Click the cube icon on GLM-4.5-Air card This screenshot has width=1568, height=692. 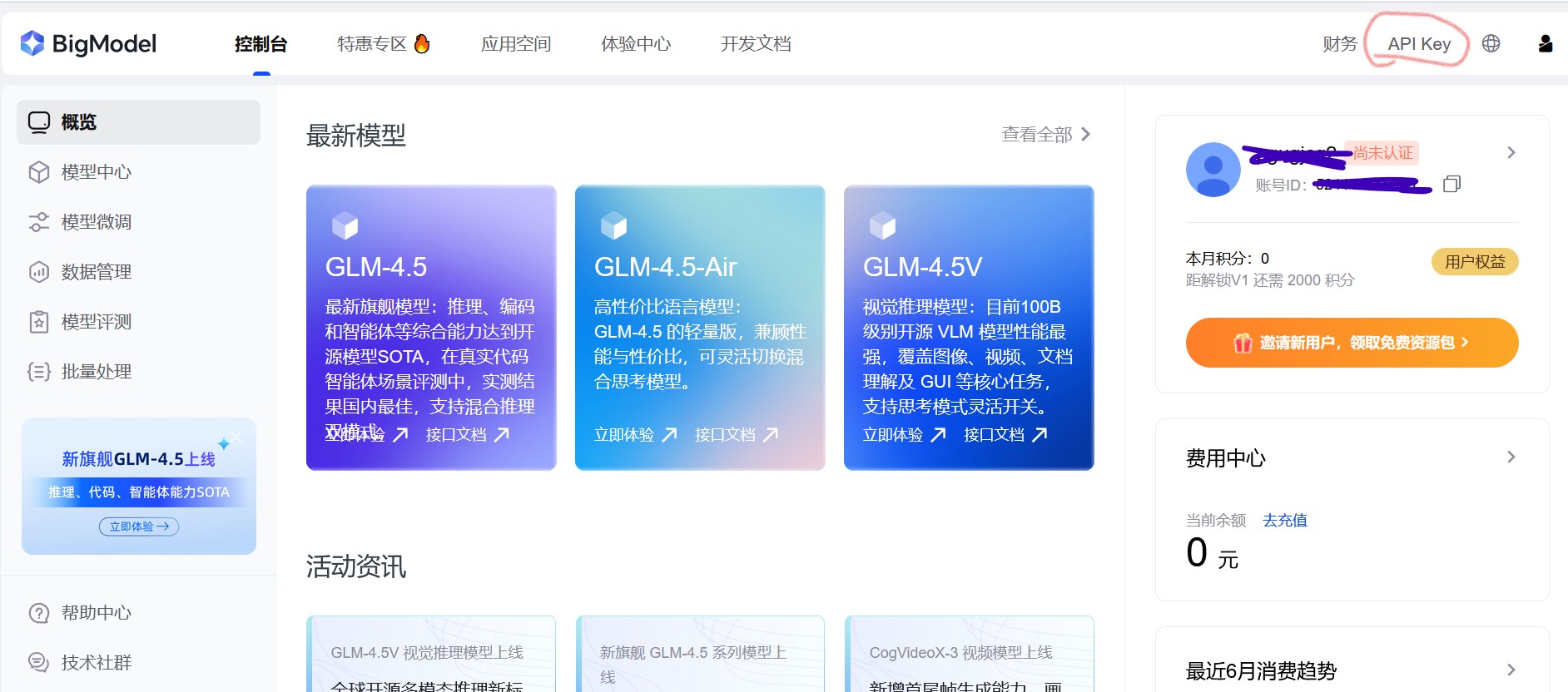click(613, 225)
